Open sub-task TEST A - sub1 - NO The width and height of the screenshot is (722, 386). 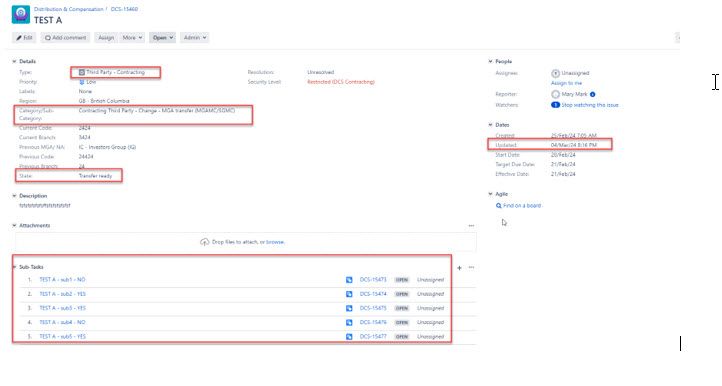[x=62, y=280]
